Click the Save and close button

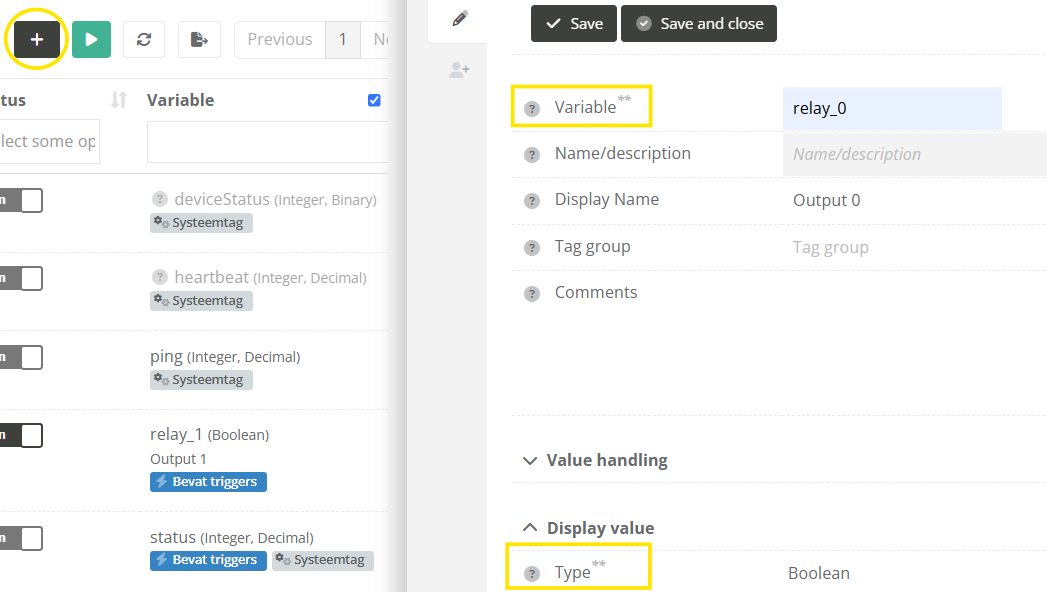pyautogui.click(x=699, y=24)
